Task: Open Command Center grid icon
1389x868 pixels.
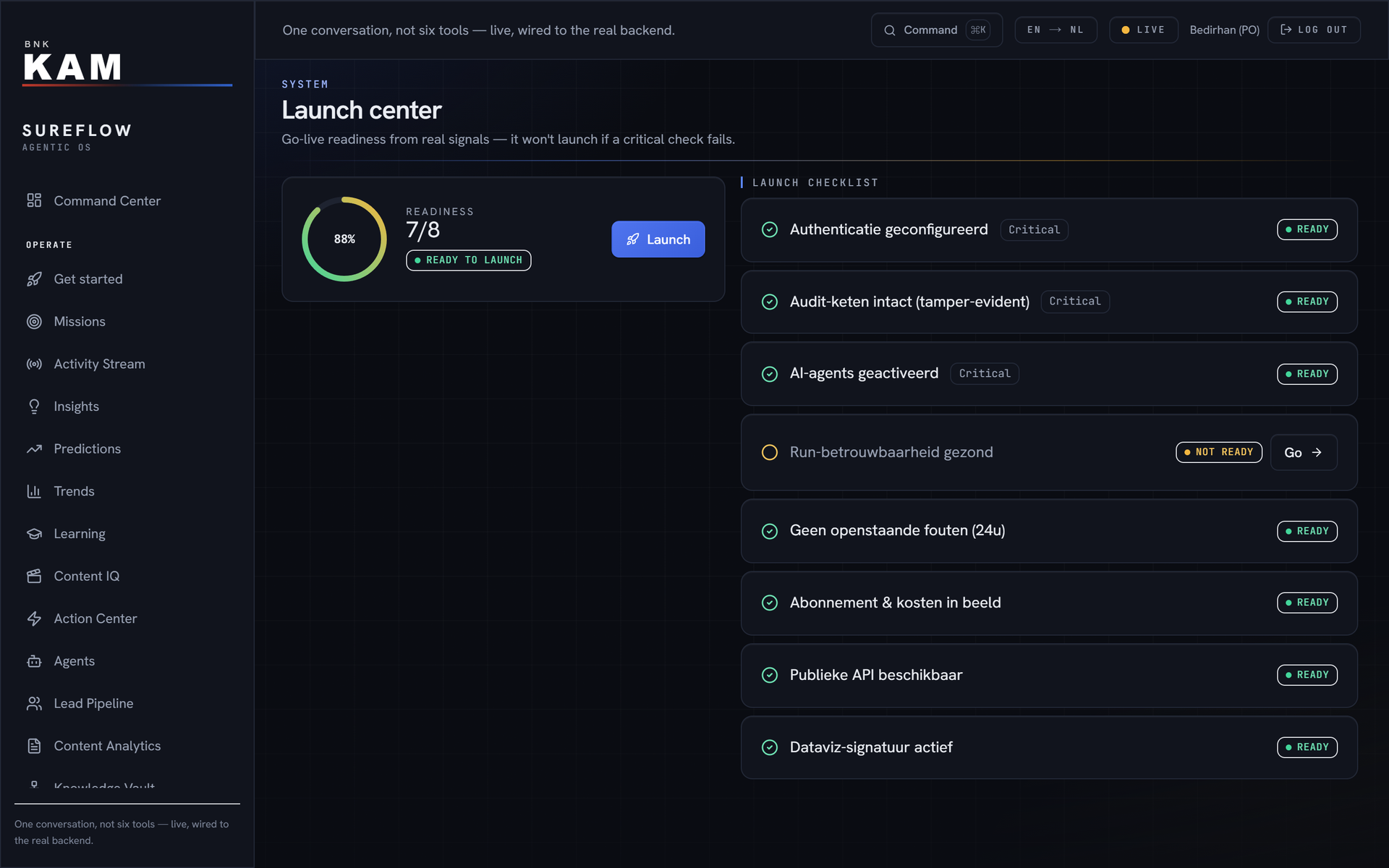Action: click(34, 200)
